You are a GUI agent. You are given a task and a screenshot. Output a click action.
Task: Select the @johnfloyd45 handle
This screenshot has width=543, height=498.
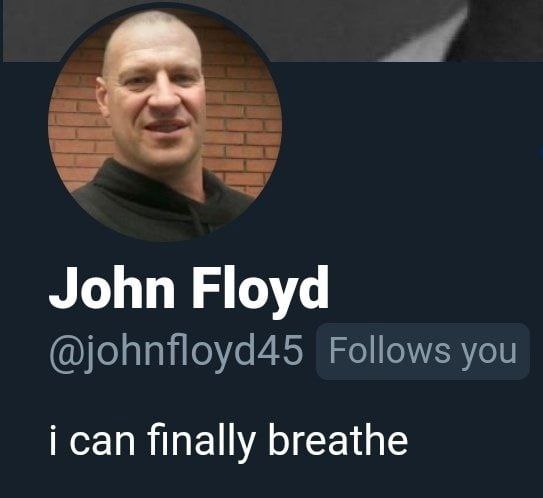click(x=177, y=352)
